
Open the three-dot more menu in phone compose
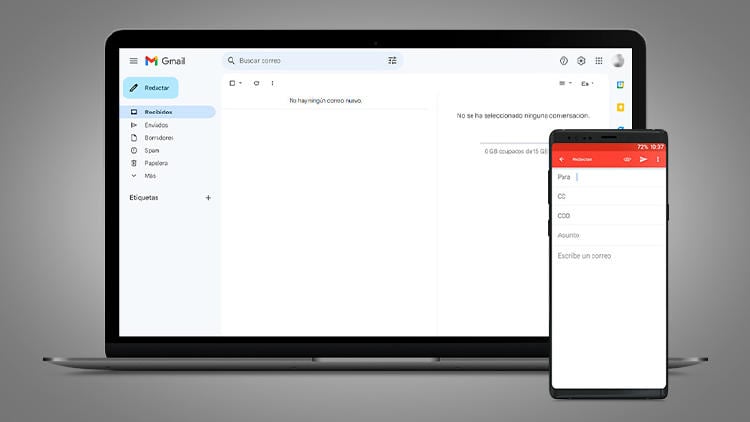657,159
